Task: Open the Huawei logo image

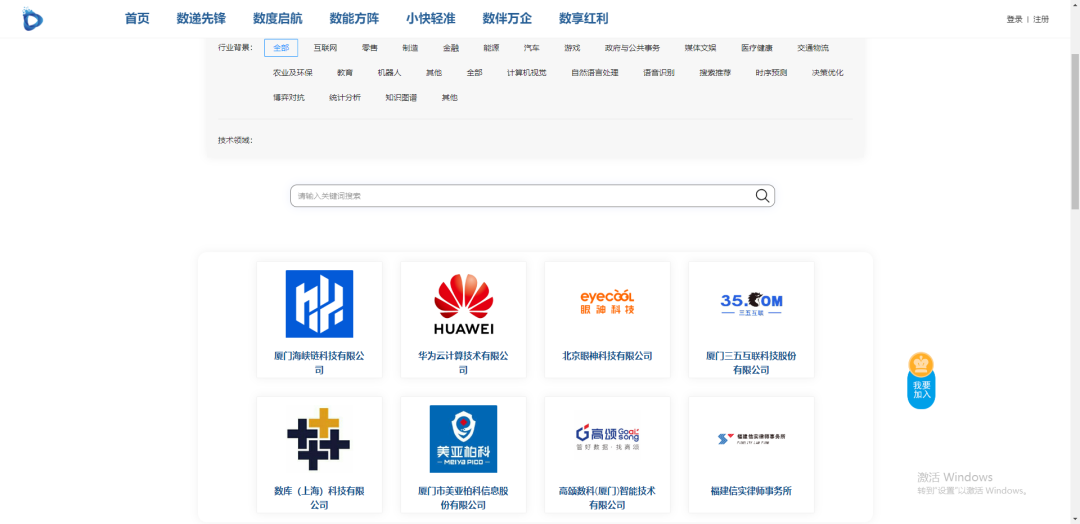Action: click(464, 304)
